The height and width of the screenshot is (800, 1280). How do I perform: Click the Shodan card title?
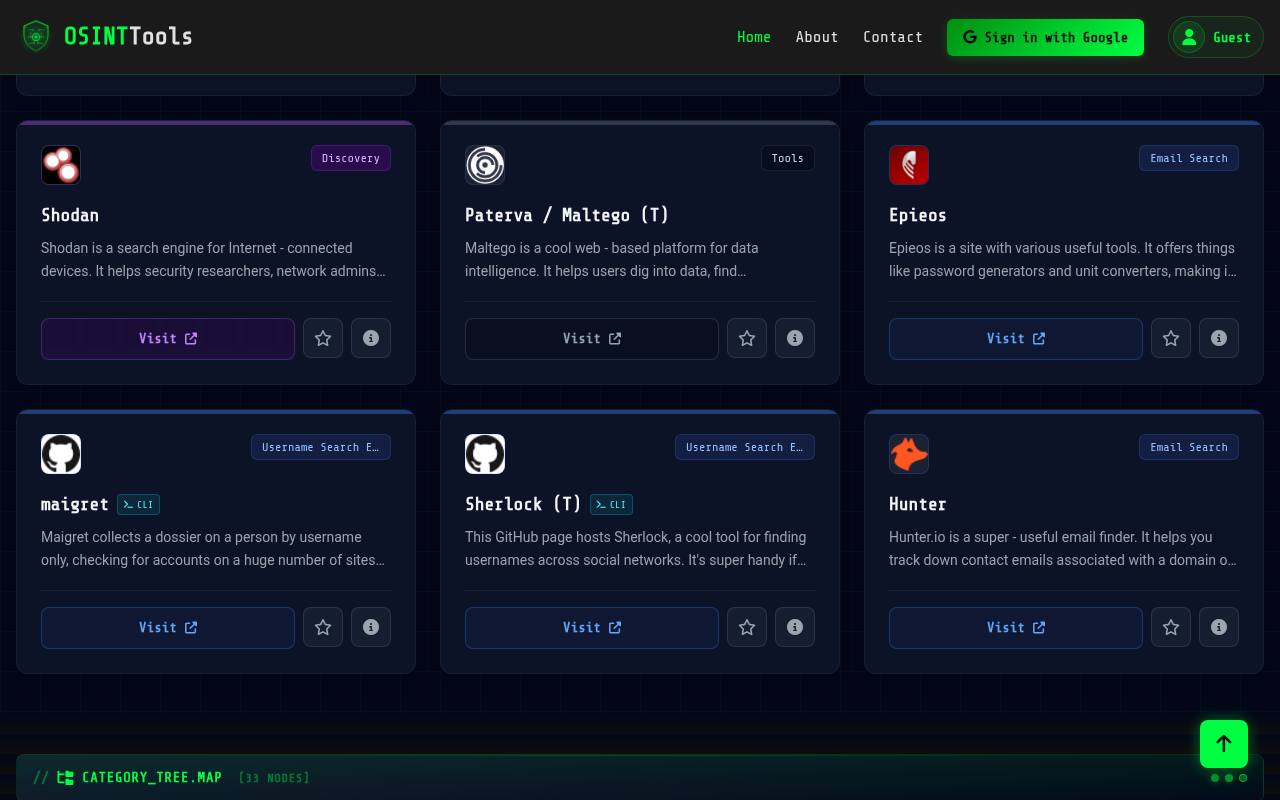(70, 215)
